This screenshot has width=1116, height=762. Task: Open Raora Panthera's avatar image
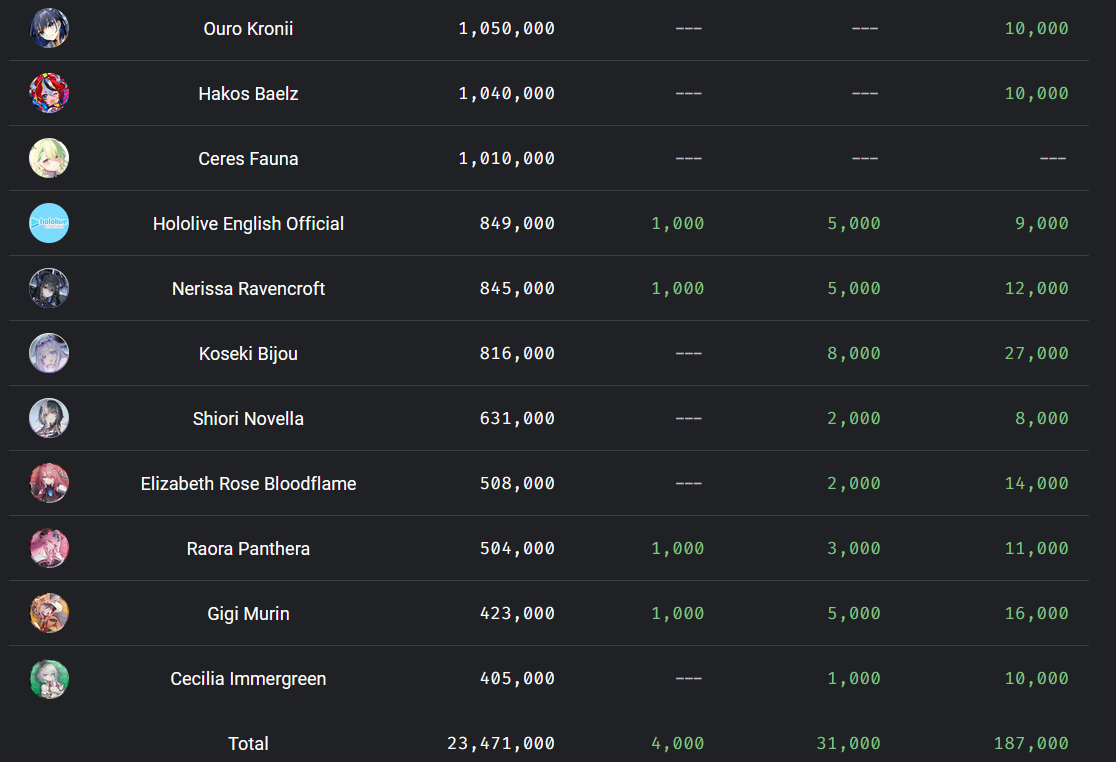[x=49, y=549]
